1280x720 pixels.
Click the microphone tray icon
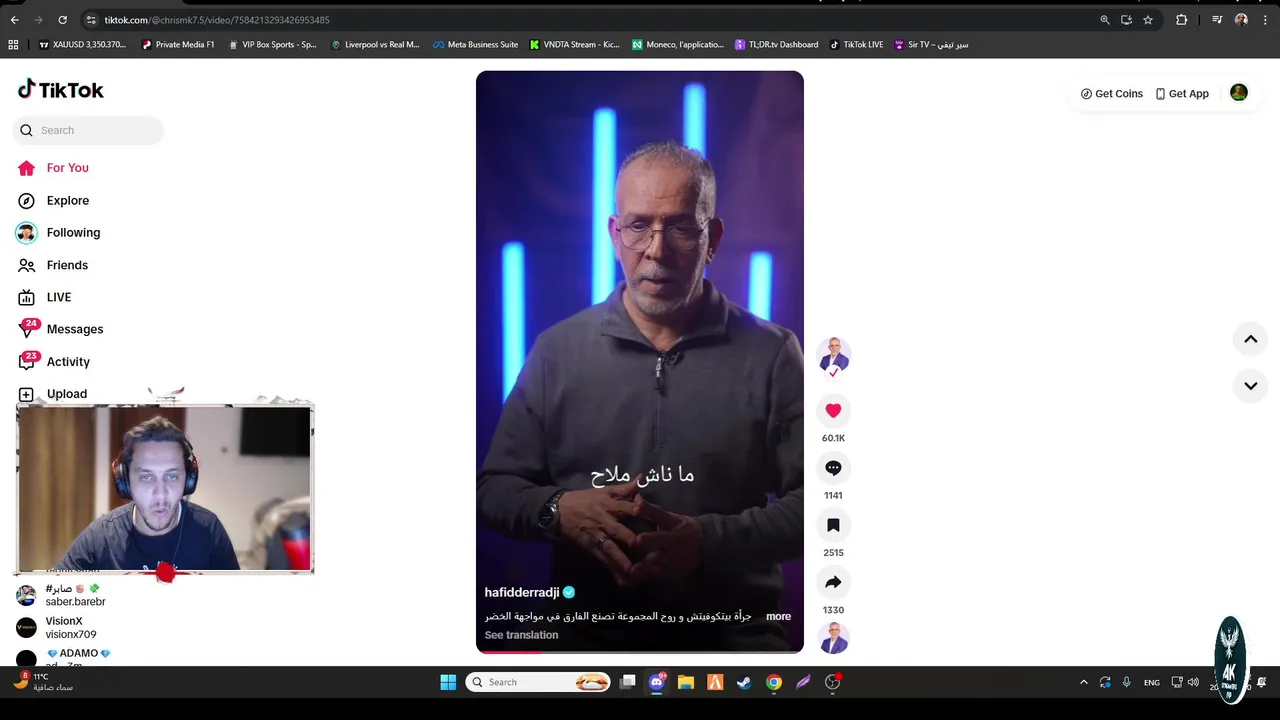(x=1126, y=682)
